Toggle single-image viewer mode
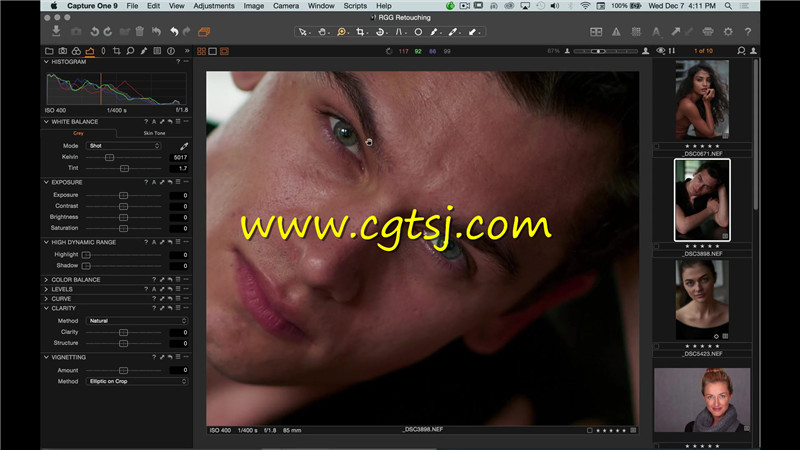 click(x=213, y=51)
